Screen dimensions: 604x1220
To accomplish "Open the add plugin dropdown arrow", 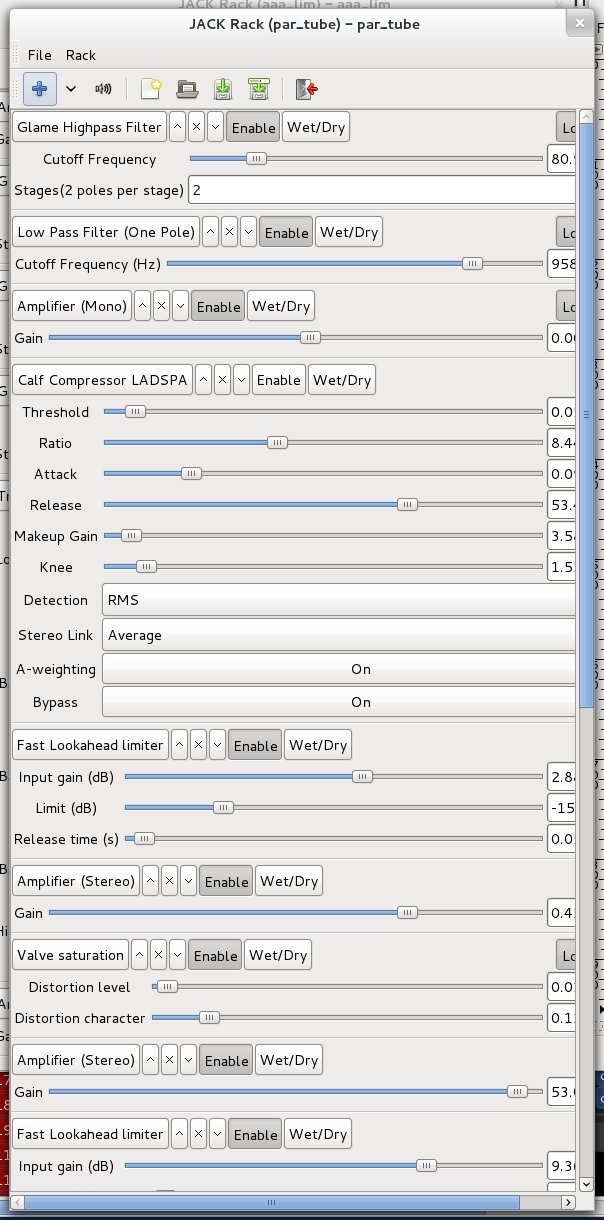I will 71,88.
